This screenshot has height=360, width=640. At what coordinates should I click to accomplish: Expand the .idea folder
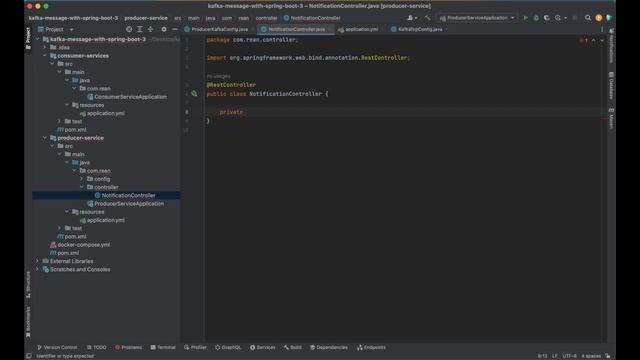coord(45,47)
